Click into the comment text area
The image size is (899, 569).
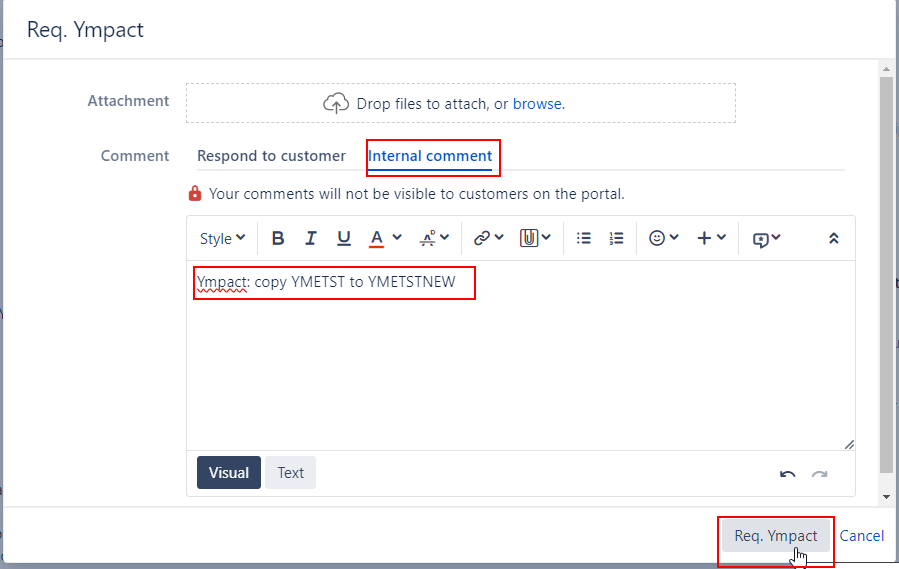(521, 356)
